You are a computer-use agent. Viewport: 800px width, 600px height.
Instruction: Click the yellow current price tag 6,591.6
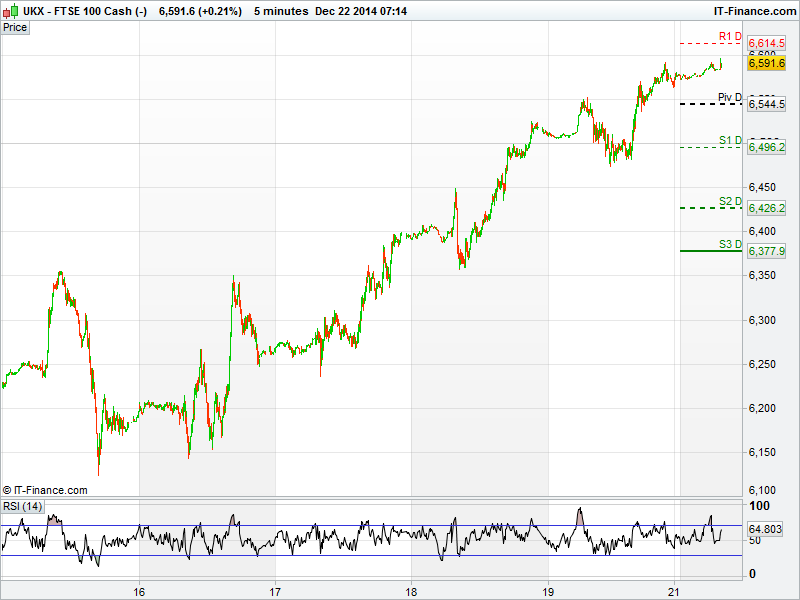click(767, 63)
